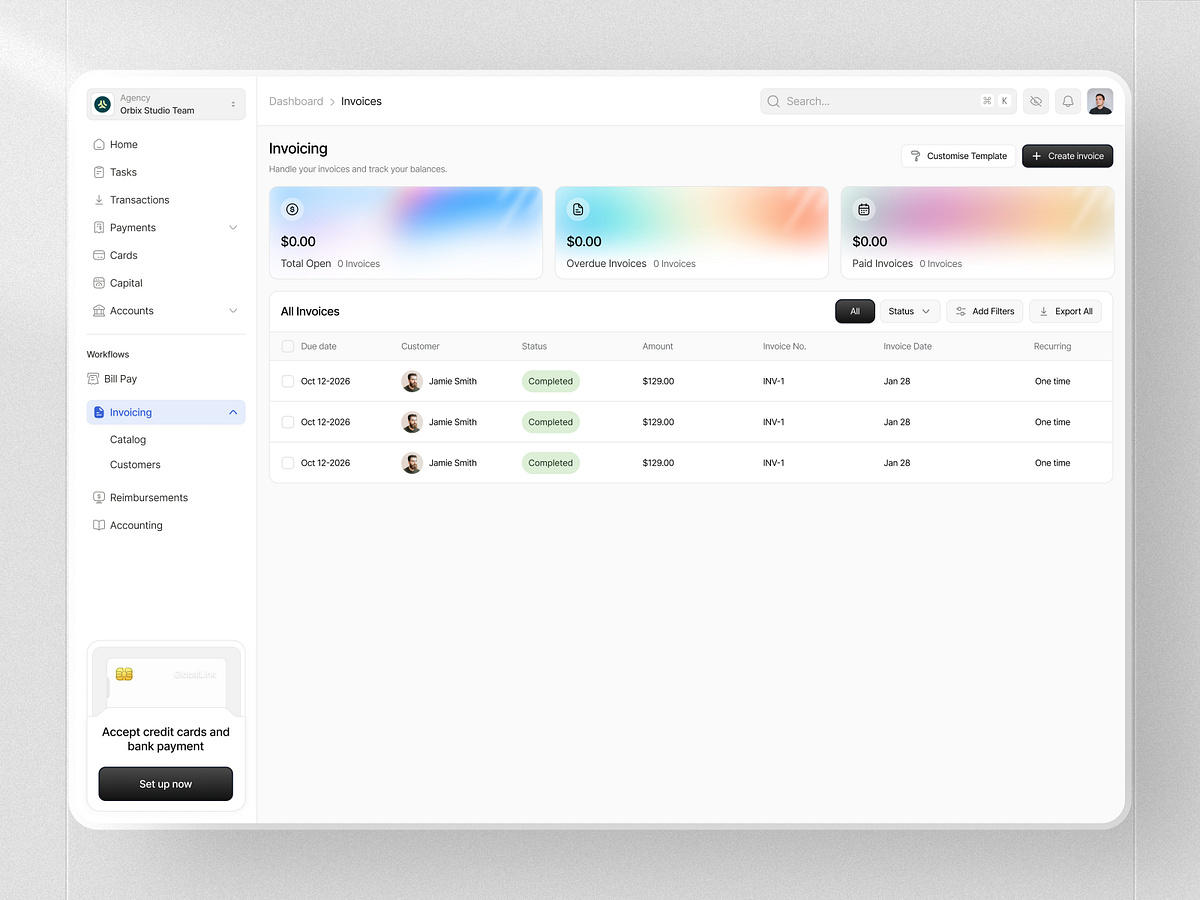Check the select-all checkbox beside Due date
This screenshot has width=1200, height=900.
pos(288,346)
